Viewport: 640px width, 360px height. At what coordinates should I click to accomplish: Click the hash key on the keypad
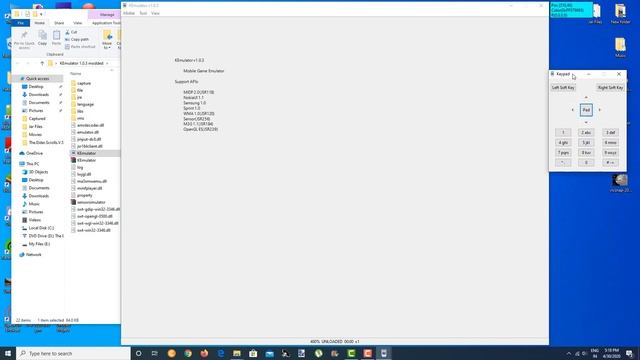pos(610,162)
